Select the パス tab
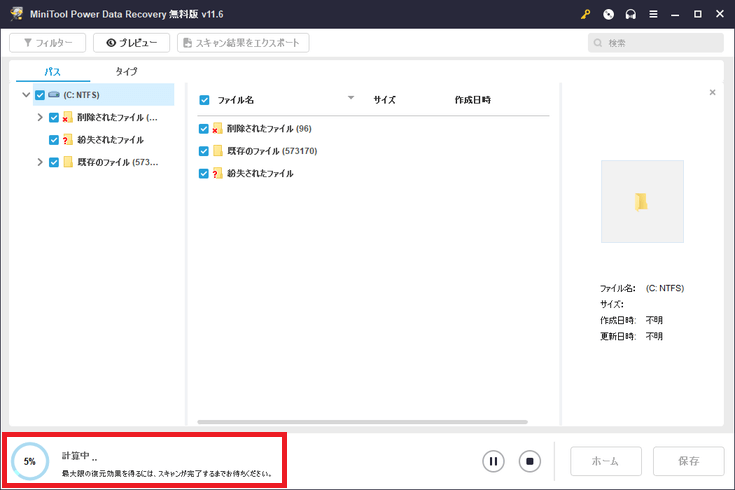 (x=52, y=72)
